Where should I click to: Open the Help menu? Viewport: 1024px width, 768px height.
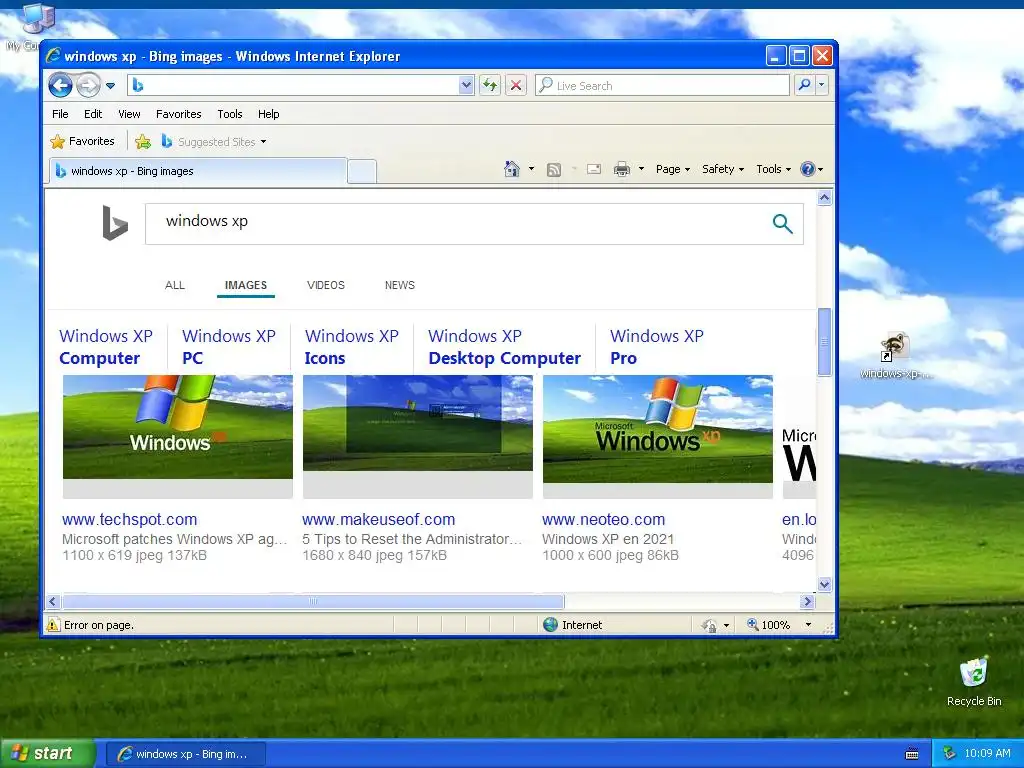pos(268,114)
